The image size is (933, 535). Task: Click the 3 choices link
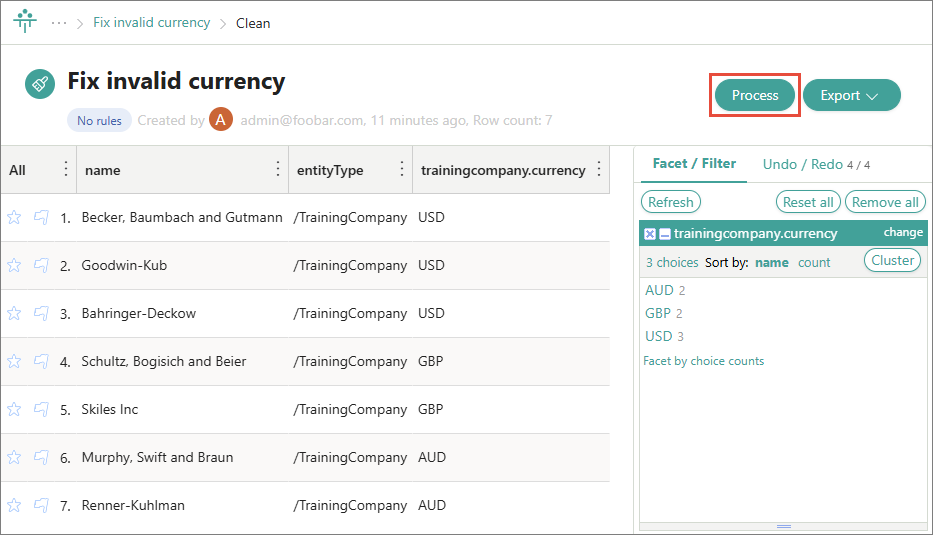(x=672, y=262)
